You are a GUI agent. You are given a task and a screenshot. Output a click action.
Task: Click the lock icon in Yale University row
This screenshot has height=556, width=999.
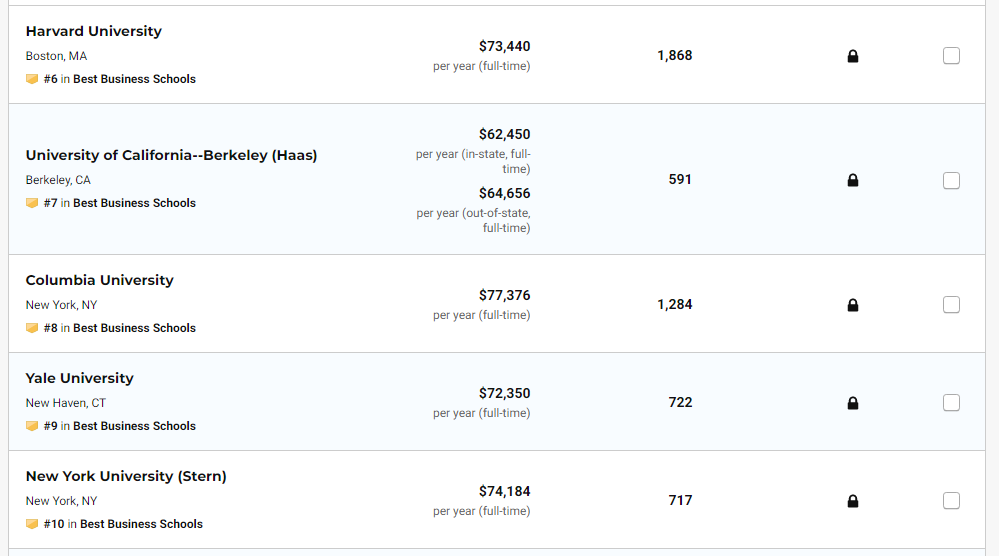click(853, 403)
